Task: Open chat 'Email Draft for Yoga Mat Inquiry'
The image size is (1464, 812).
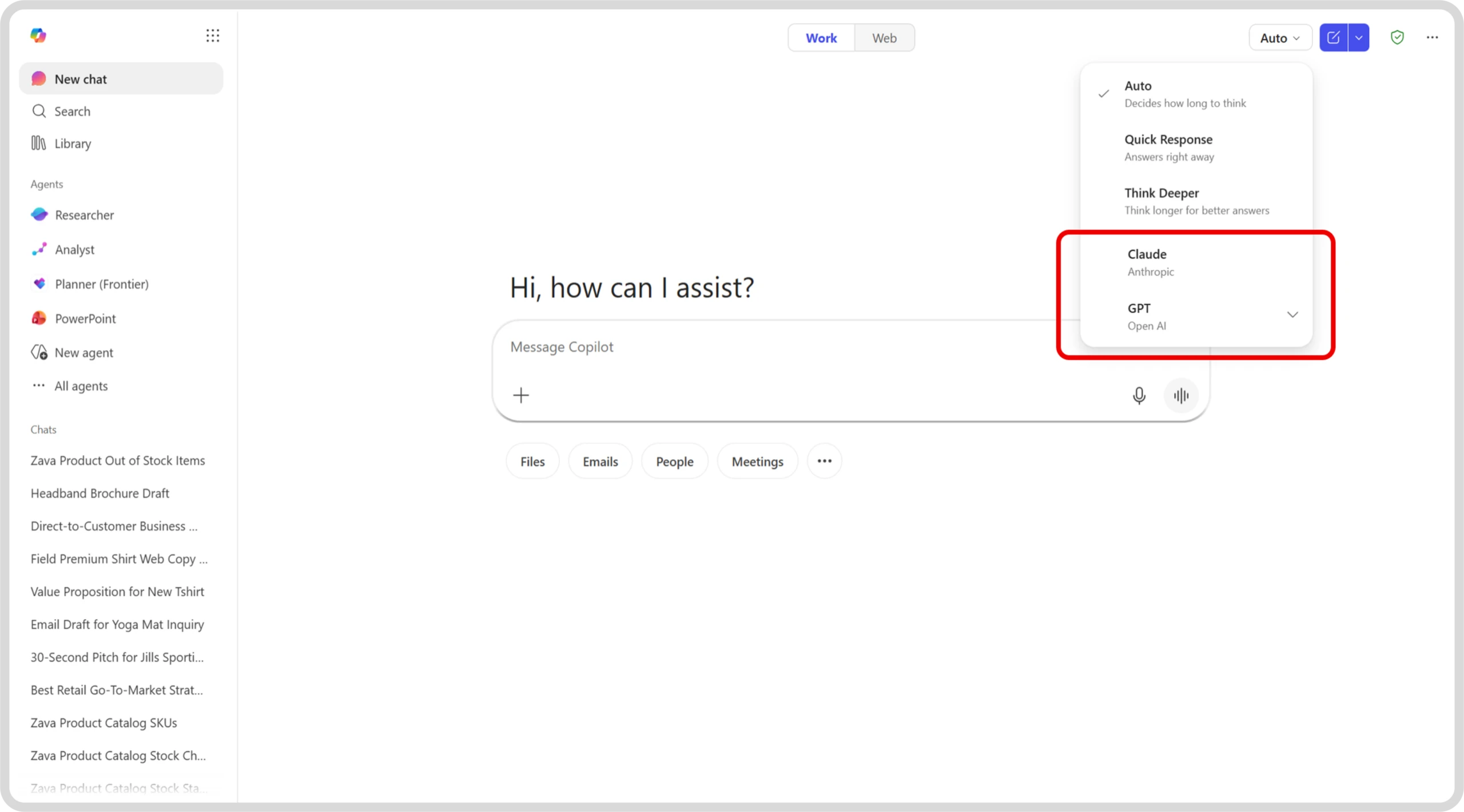Action: tap(117, 624)
